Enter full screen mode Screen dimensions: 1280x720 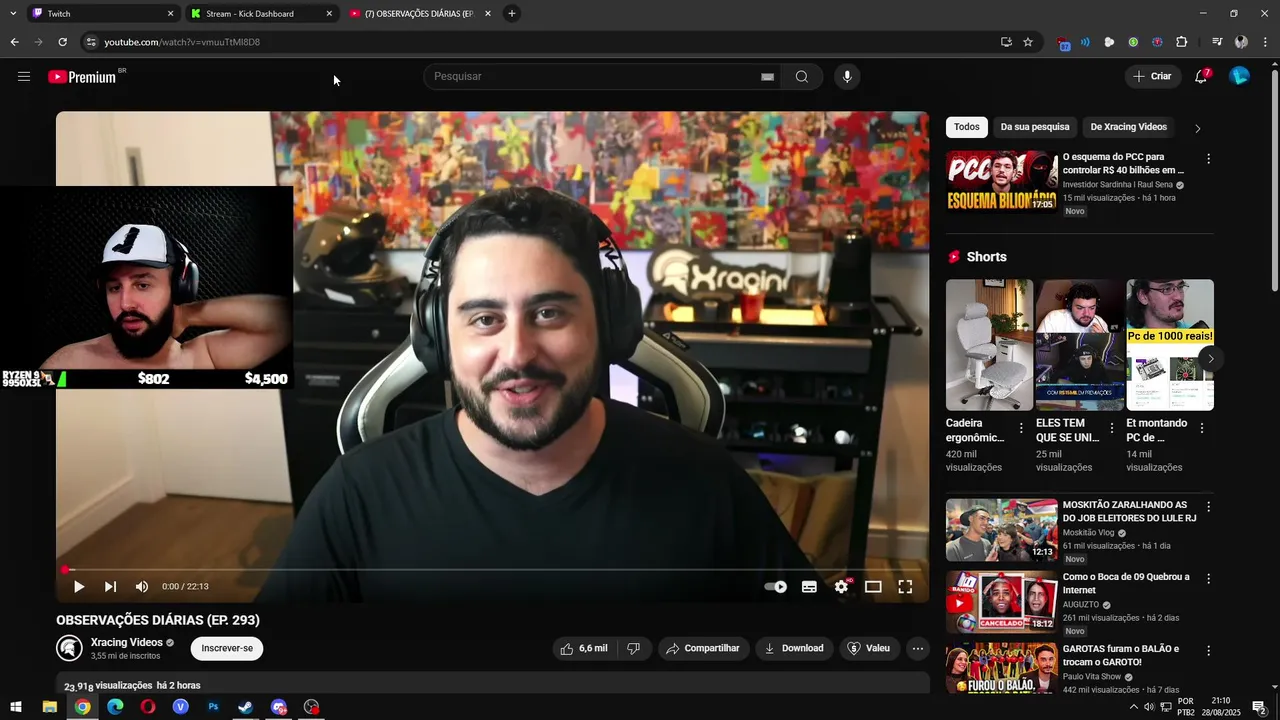click(x=905, y=587)
